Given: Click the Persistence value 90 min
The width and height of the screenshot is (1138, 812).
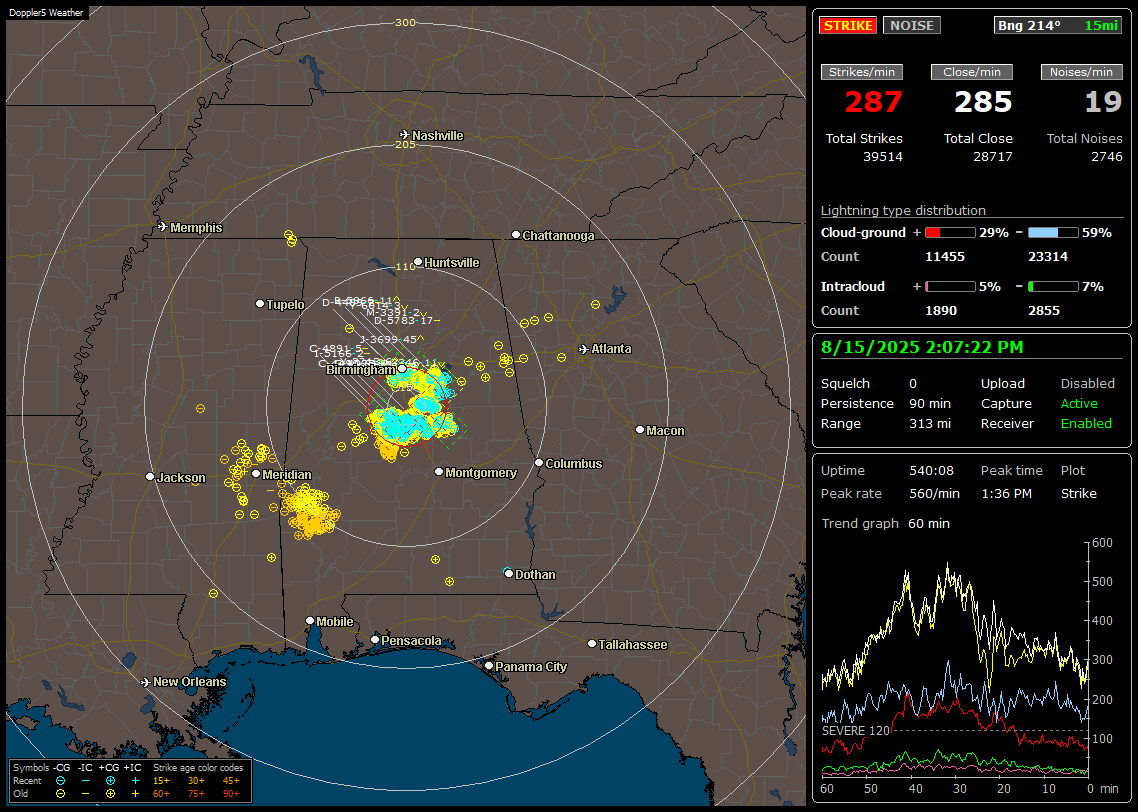Looking at the screenshot, I should (x=930, y=403).
